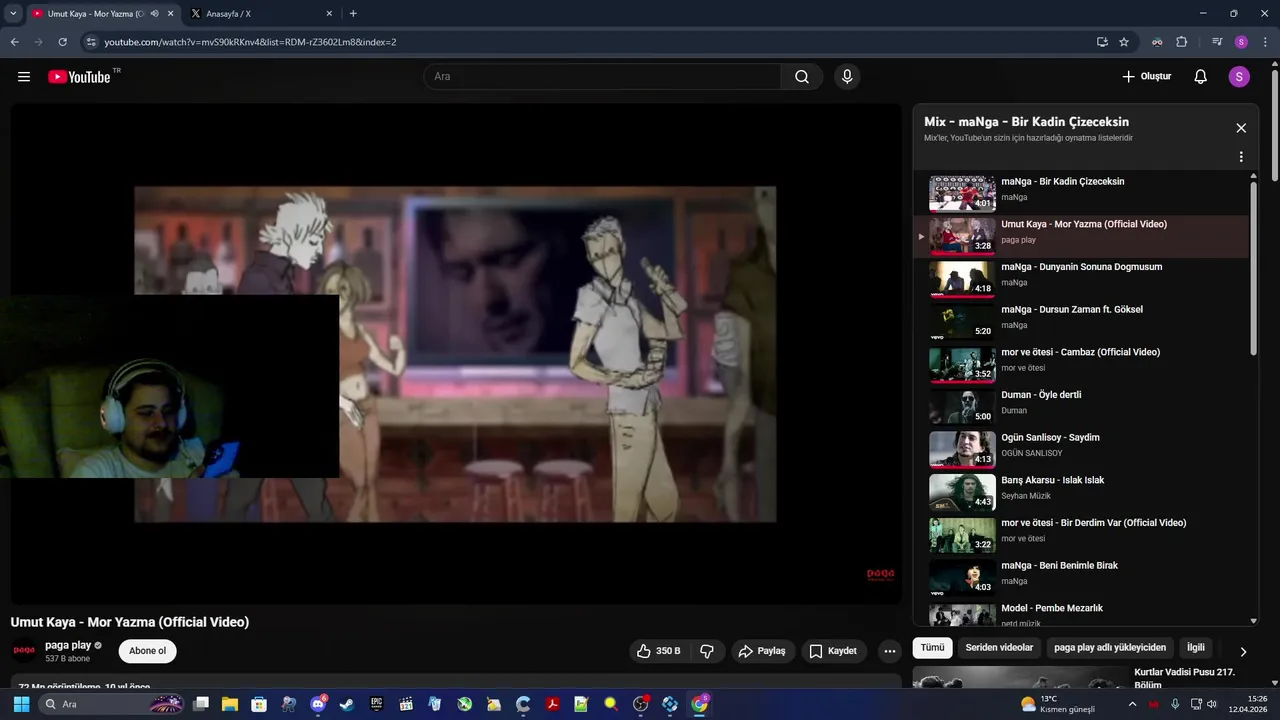Click the video player area

456,354
